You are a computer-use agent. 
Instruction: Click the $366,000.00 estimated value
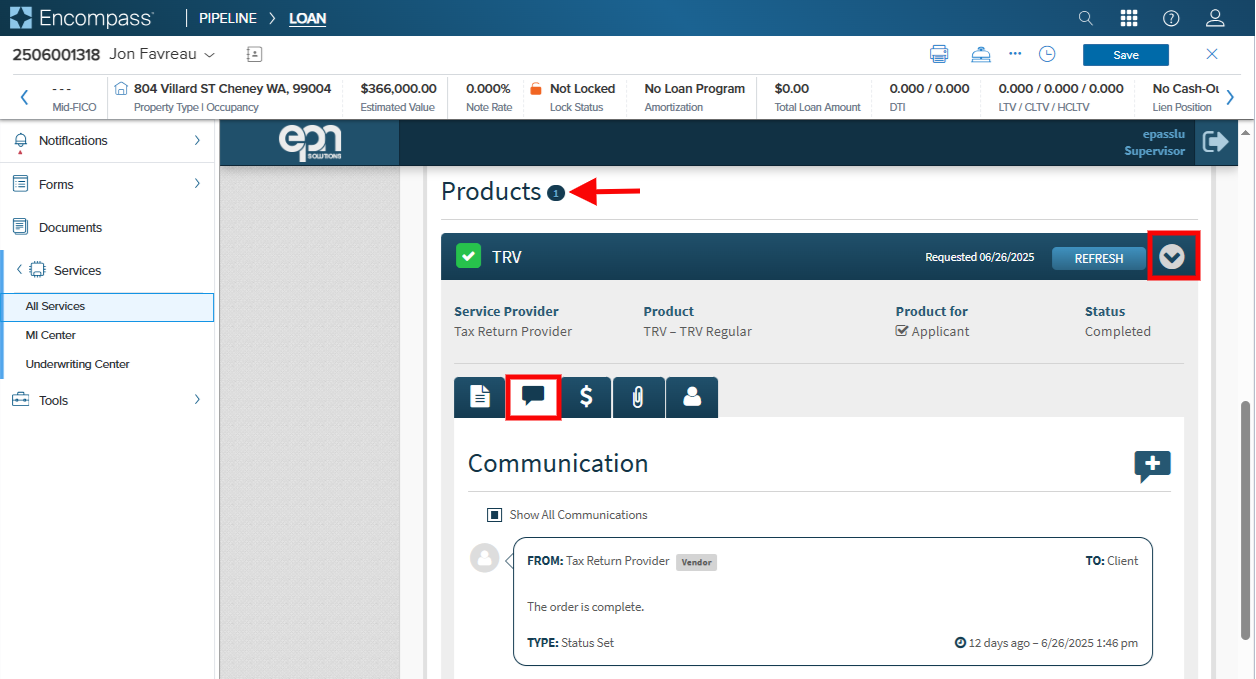398,88
